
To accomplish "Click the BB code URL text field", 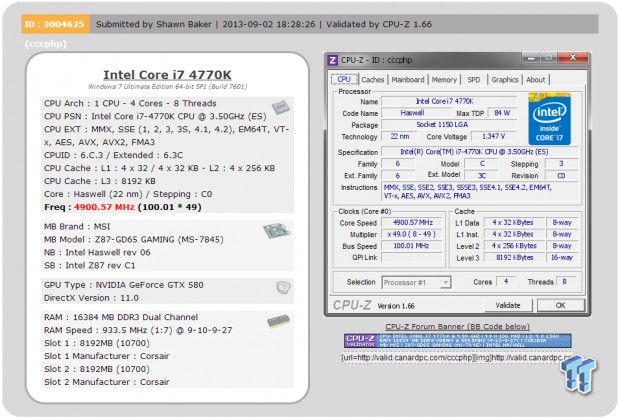I will pyautogui.click(x=457, y=357).
